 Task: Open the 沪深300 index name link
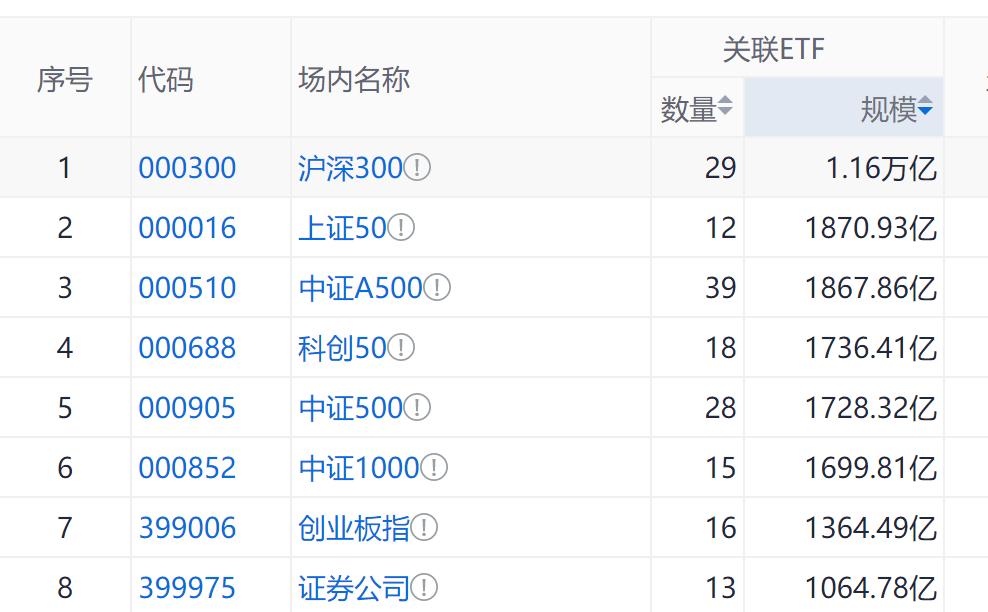[x=350, y=168]
